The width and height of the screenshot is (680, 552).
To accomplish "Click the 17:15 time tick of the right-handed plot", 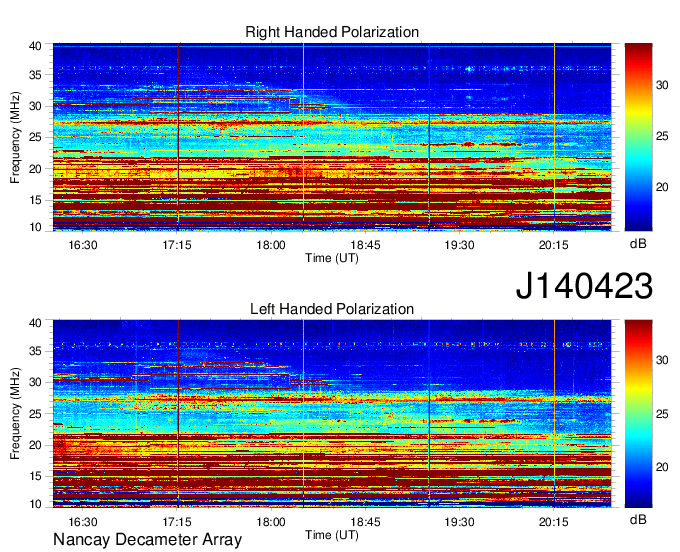I will point(177,245).
